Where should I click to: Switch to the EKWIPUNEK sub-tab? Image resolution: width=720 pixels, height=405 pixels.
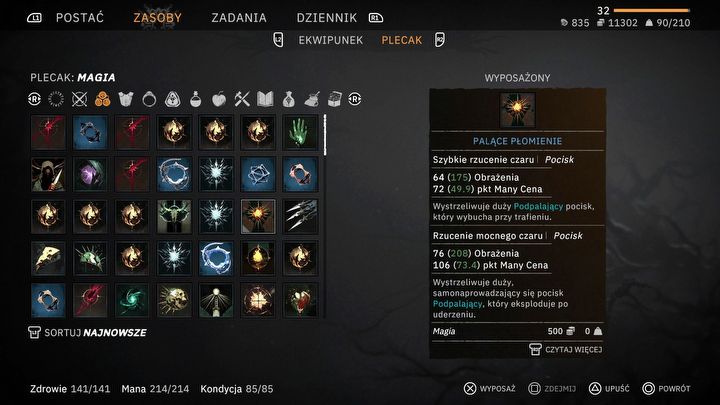(331, 40)
